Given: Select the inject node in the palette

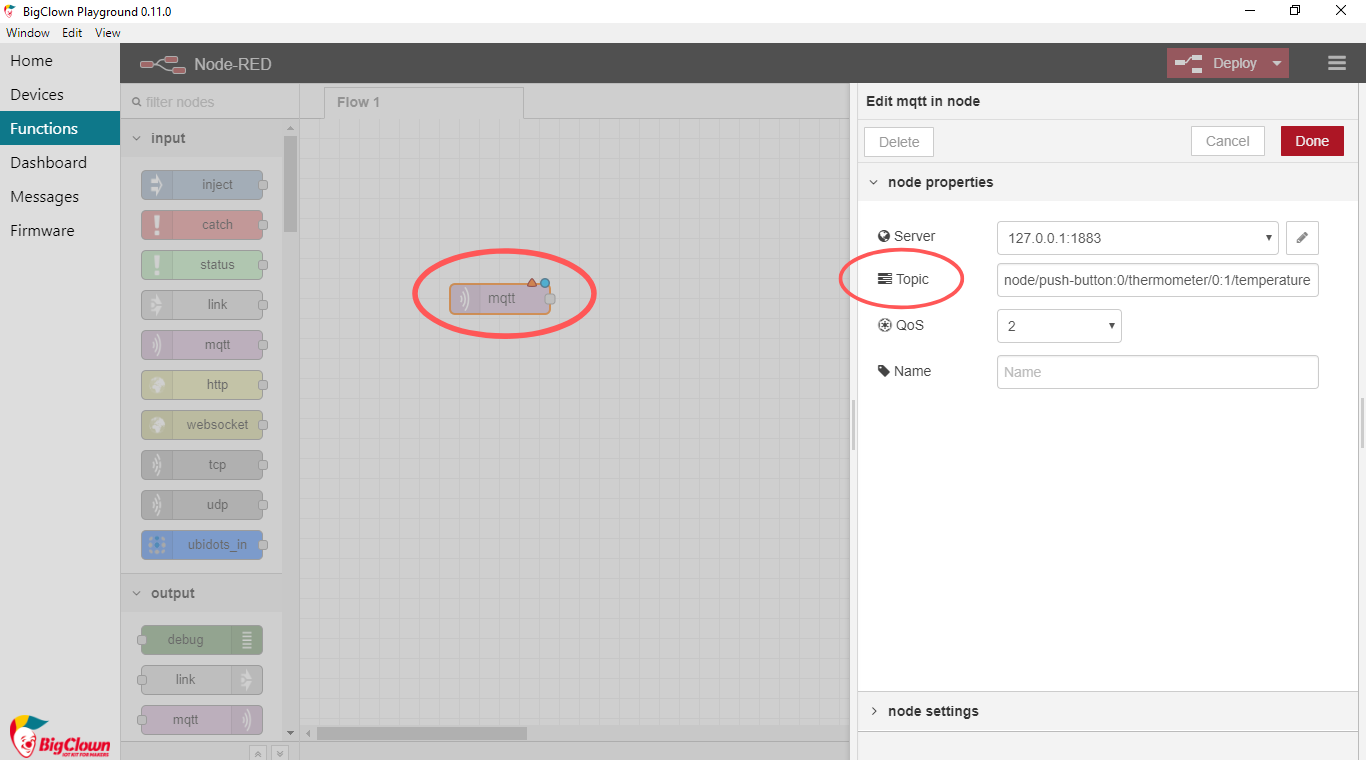Looking at the screenshot, I should coord(202,185).
